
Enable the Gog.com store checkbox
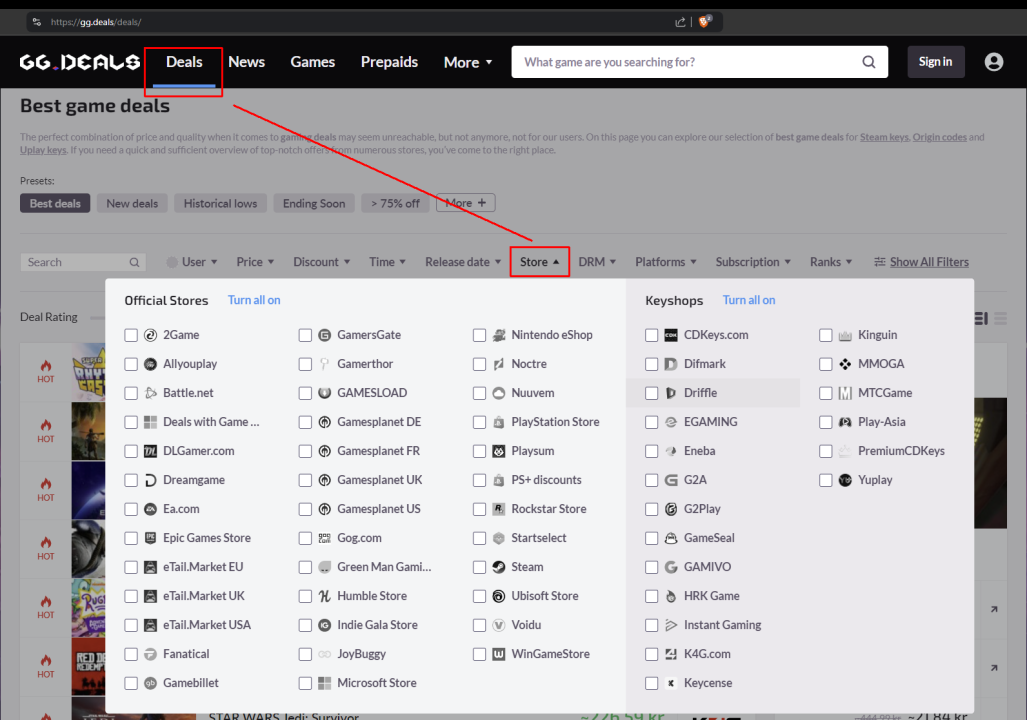(x=305, y=538)
